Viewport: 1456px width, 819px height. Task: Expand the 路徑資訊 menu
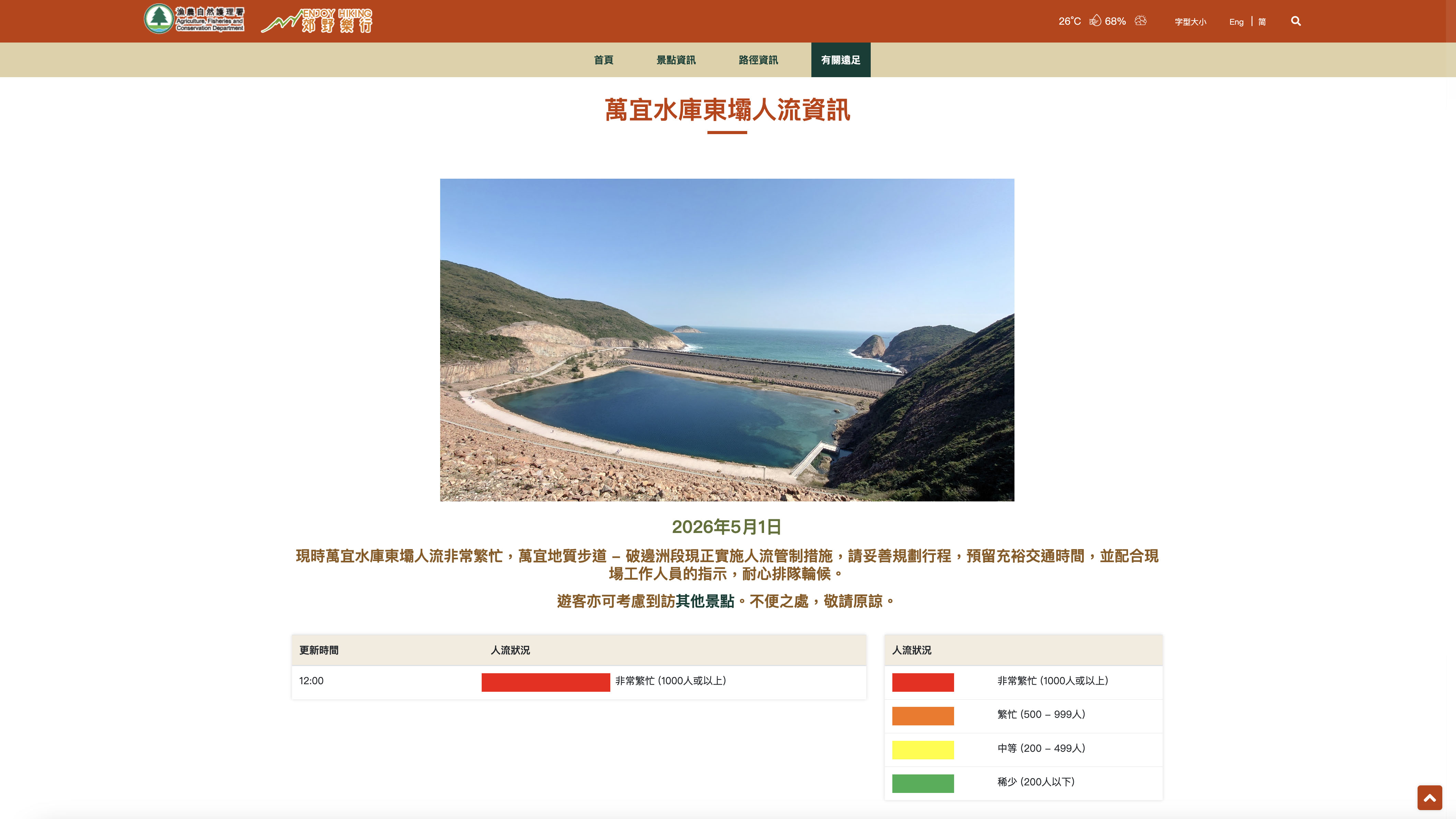click(x=758, y=60)
